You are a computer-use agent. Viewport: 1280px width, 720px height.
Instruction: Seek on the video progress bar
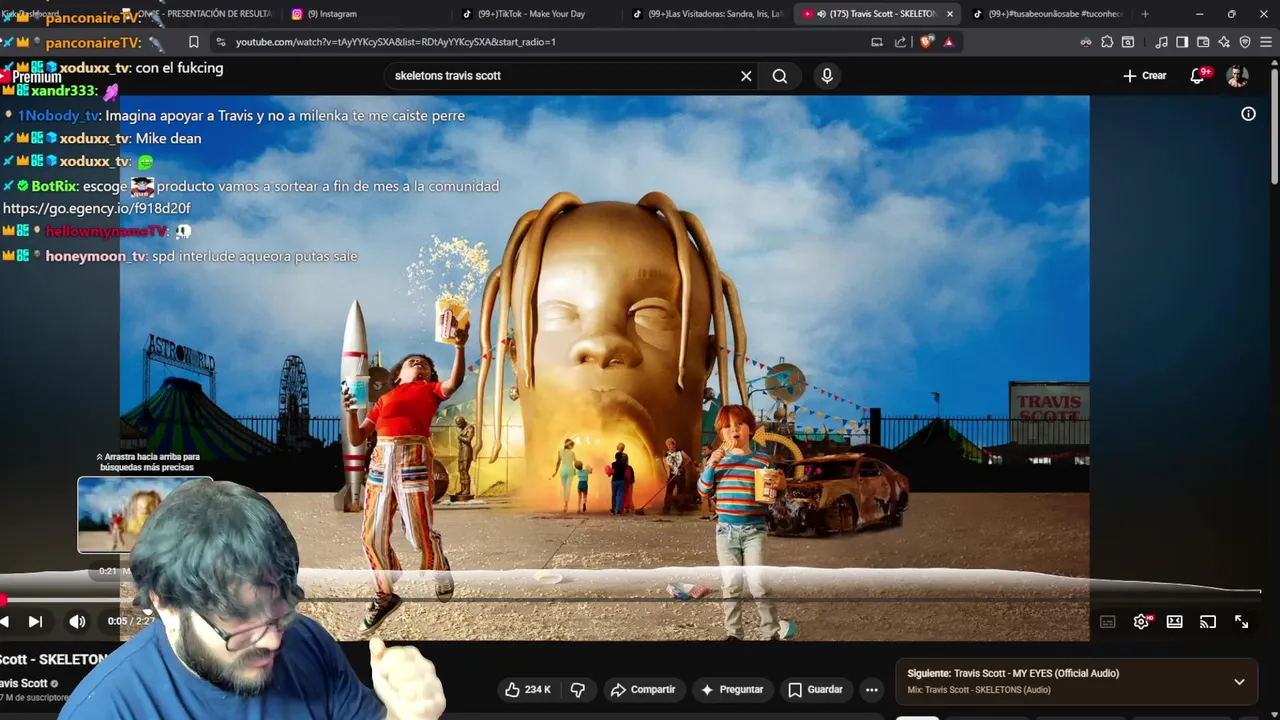tap(630, 601)
